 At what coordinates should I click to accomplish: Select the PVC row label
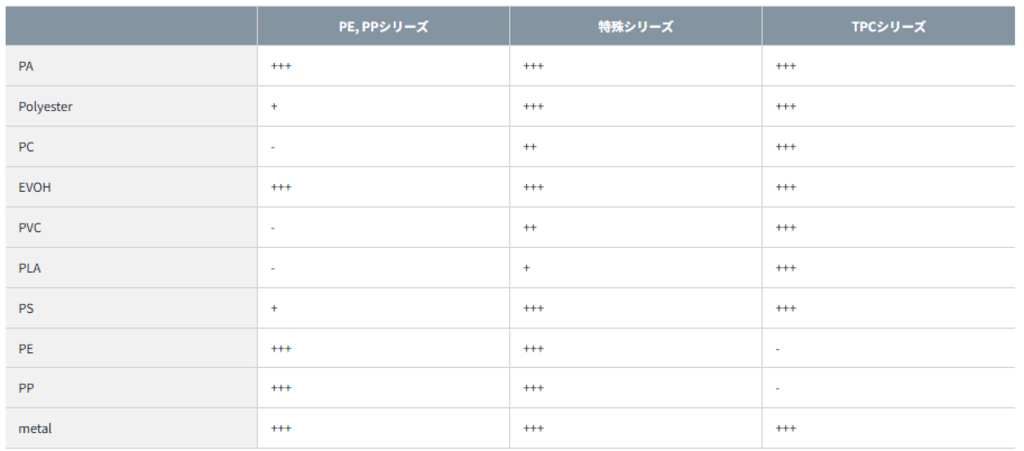30,227
